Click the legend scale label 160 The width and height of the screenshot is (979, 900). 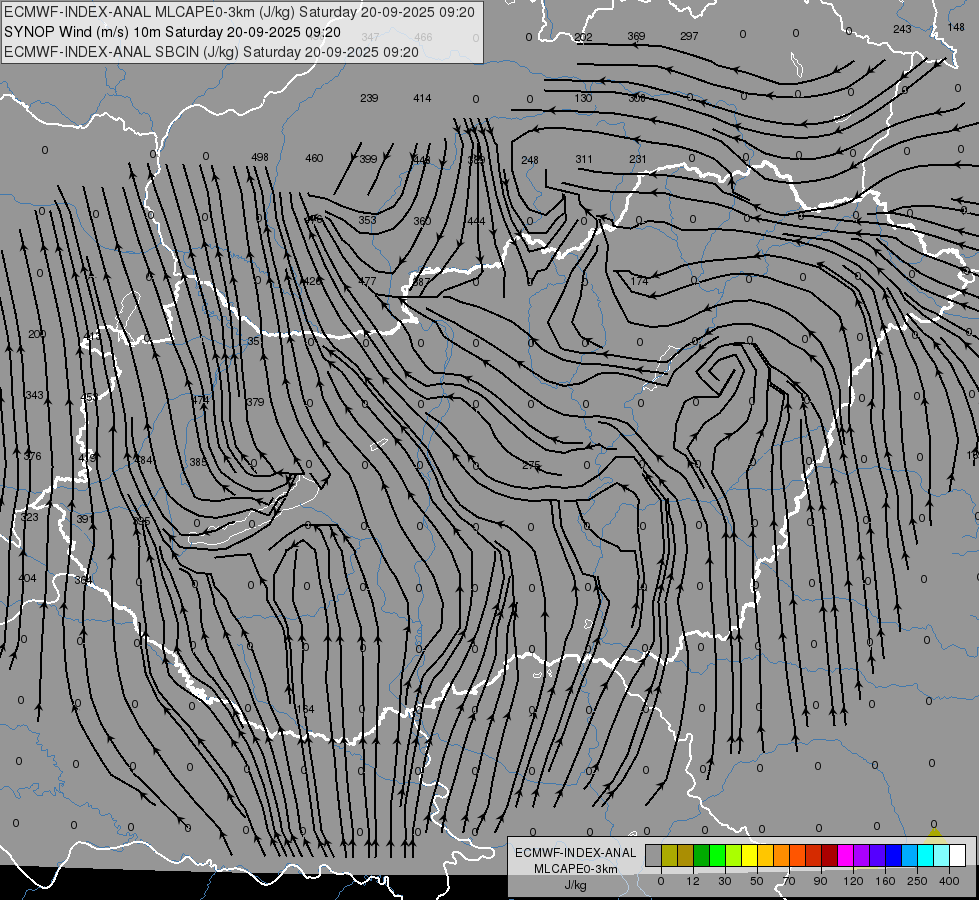pos(885,881)
